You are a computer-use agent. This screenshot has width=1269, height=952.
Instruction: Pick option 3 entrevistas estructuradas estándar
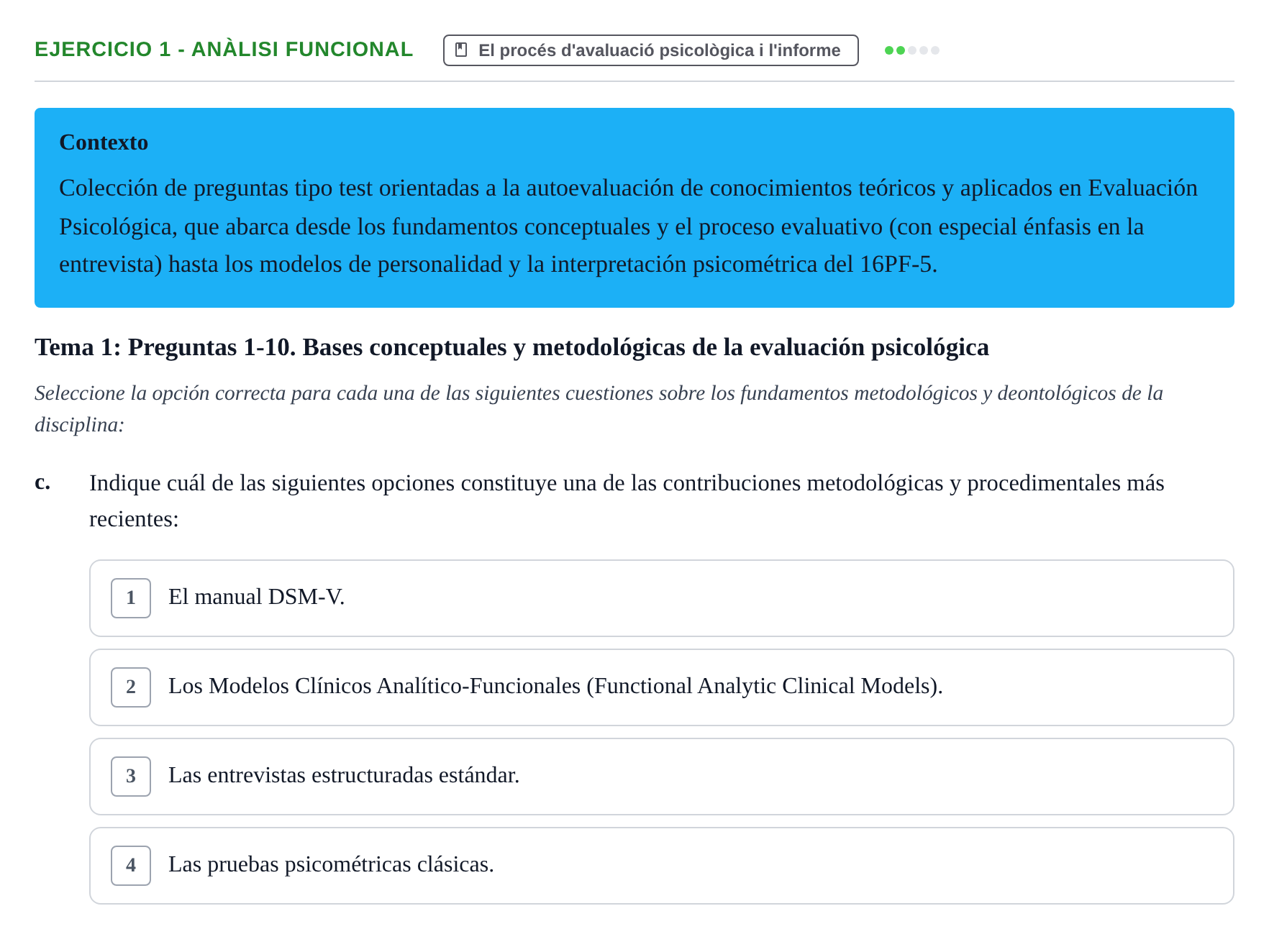(661, 777)
